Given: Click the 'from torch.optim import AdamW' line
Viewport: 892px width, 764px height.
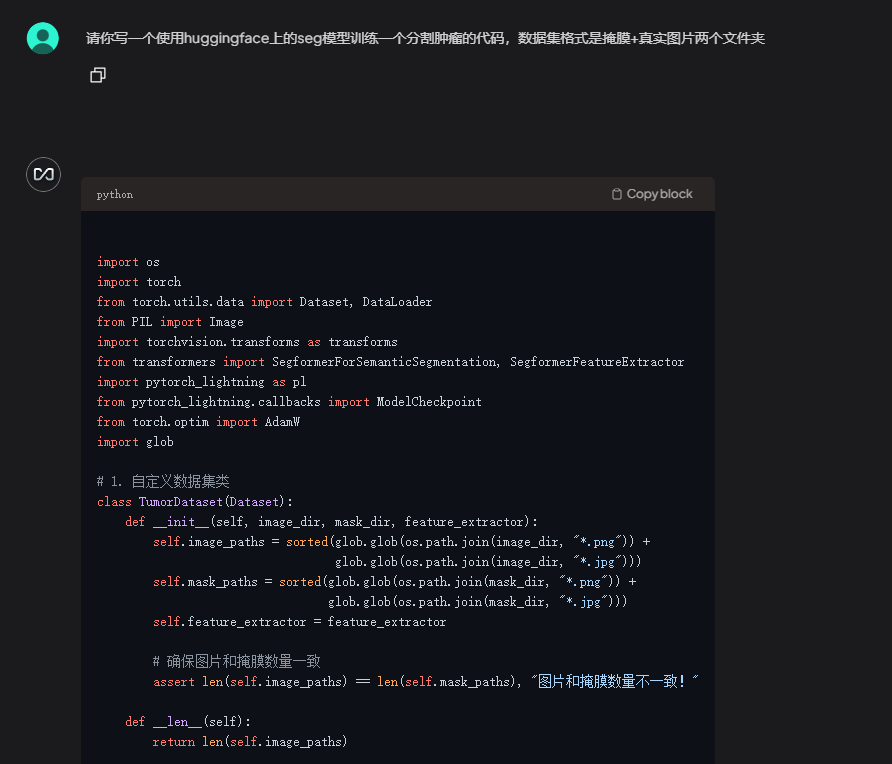Looking at the screenshot, I should [199, 422].
